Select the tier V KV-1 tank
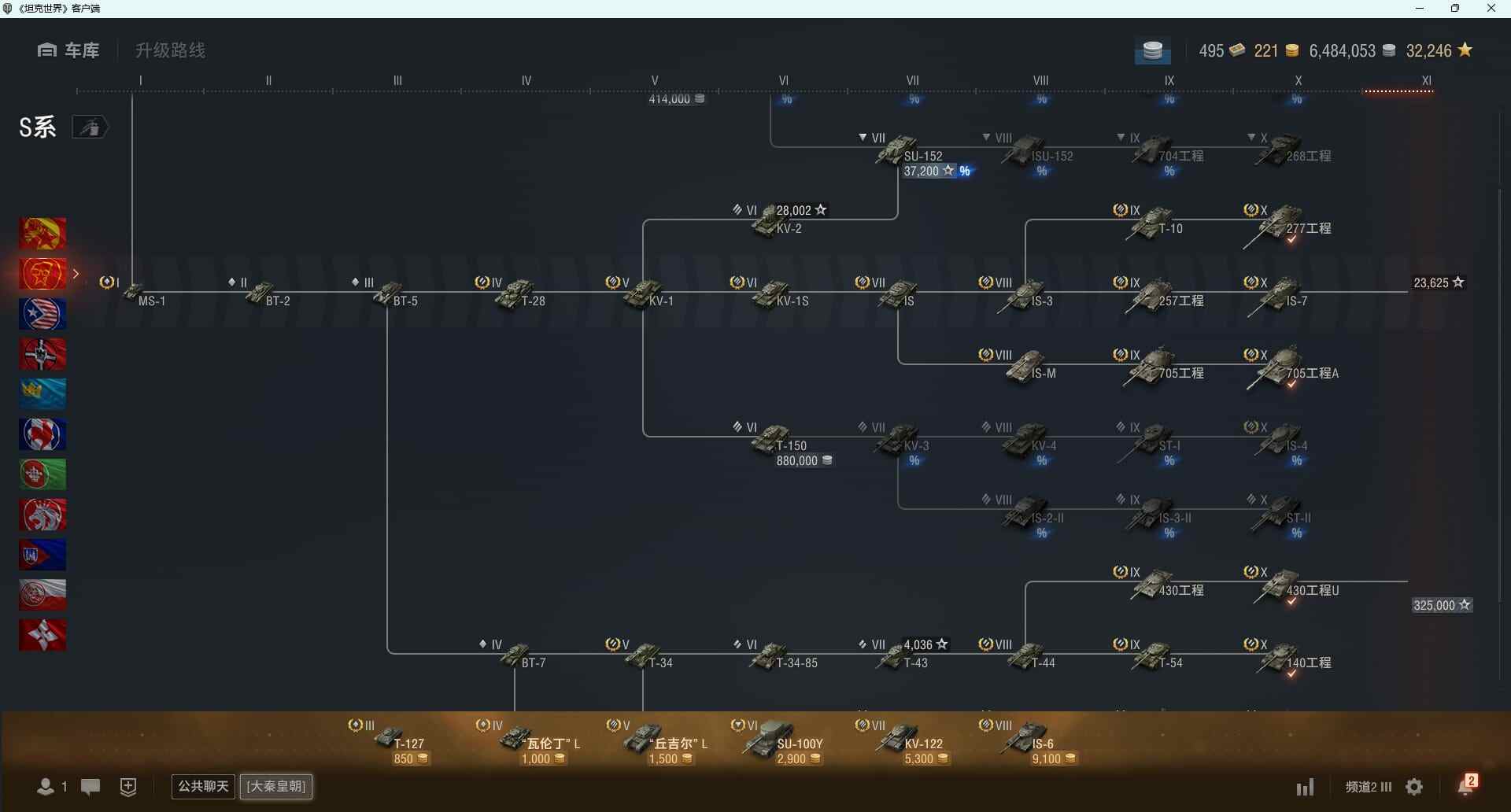Image resolution: width=1511 pixels, height=812 pixels. [x=643, y=293]
